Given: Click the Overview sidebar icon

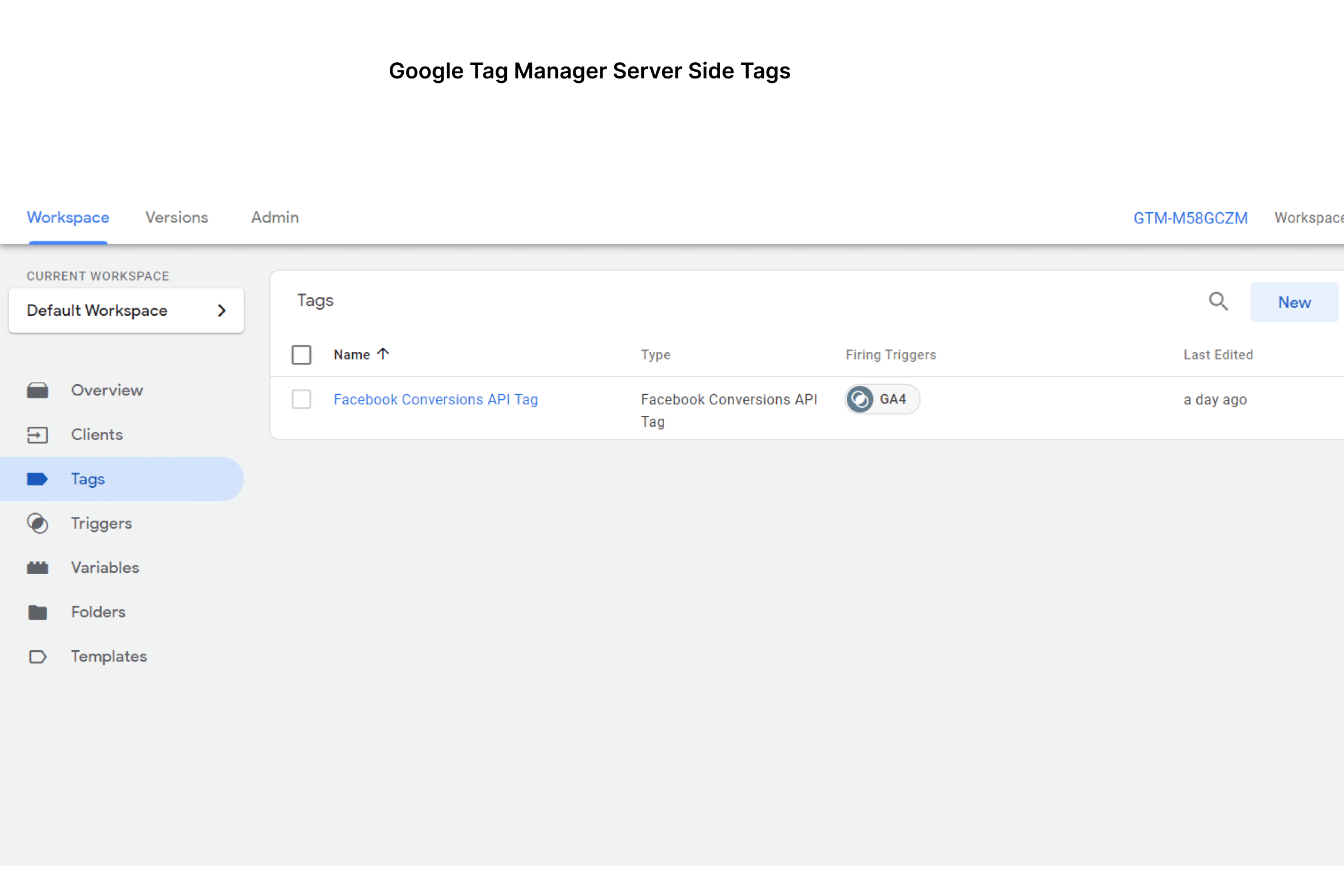Looking at the screenshot, I should (38, 390).
